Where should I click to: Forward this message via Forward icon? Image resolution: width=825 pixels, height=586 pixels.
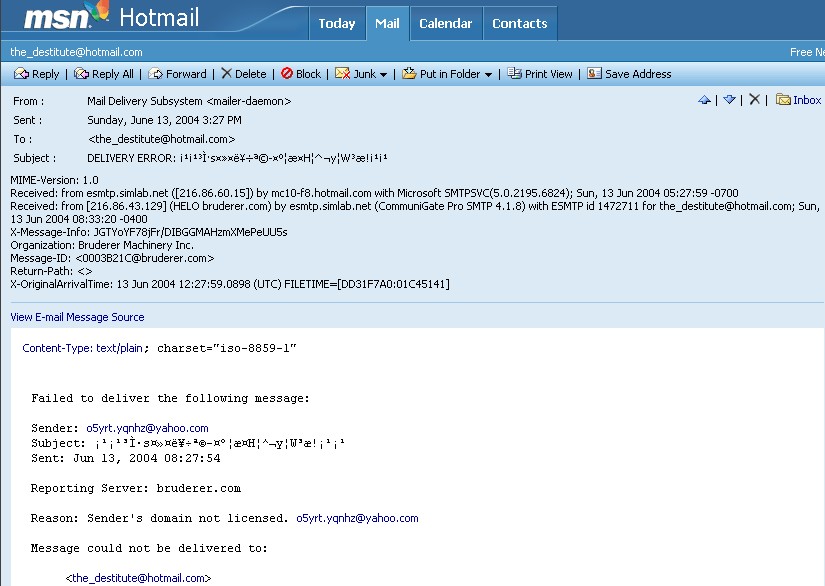(155, 74)
